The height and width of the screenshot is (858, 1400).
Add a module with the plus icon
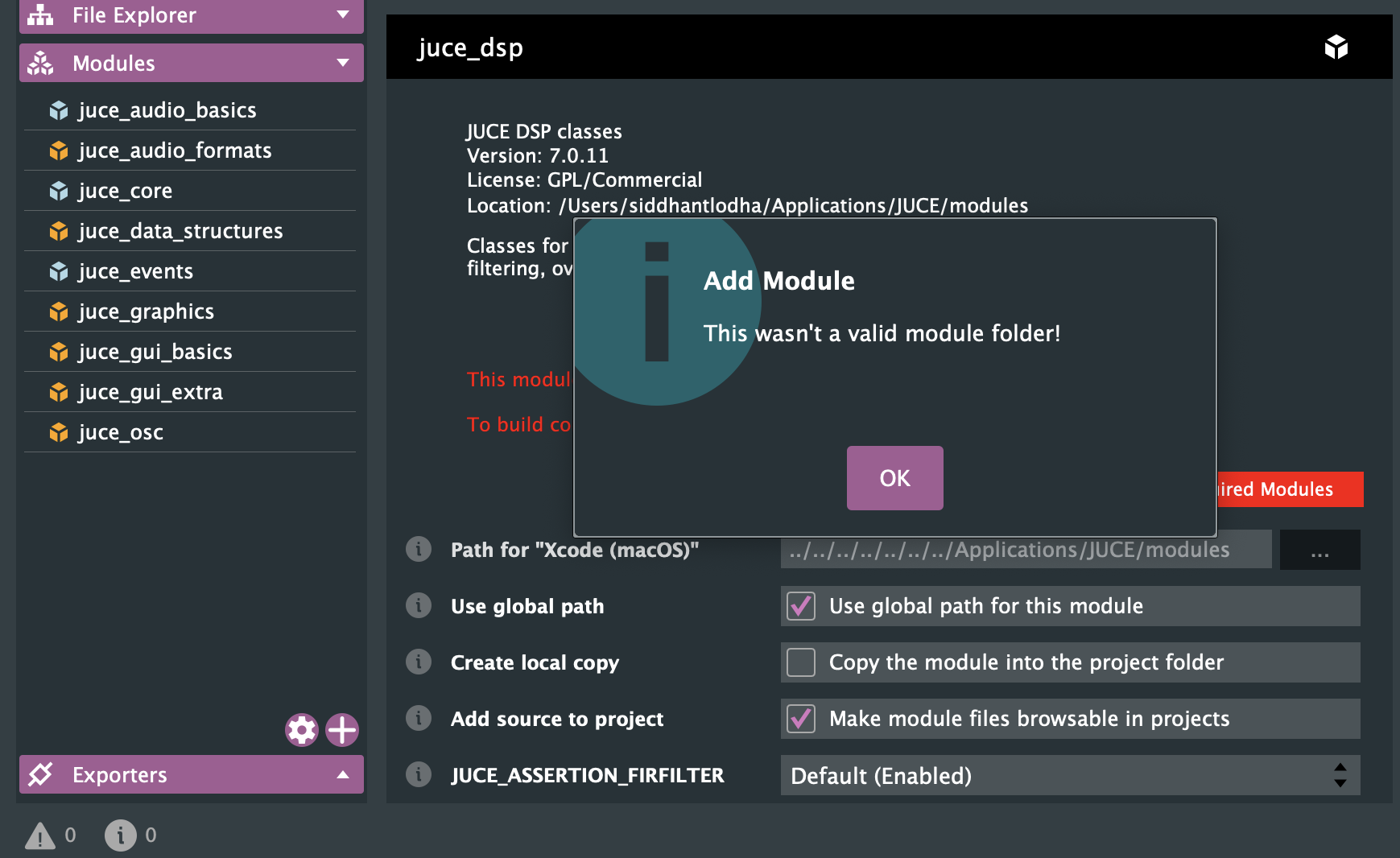tap(342, 730)
